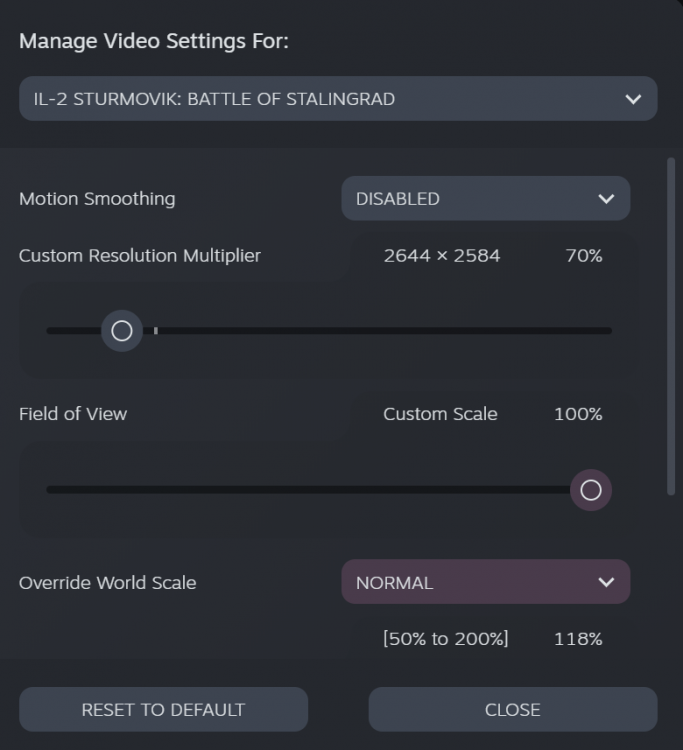The image size is (683, 750).
Task: Open the IL-2 Sturmovik game selection dropdown
Action: click(320, 99)
